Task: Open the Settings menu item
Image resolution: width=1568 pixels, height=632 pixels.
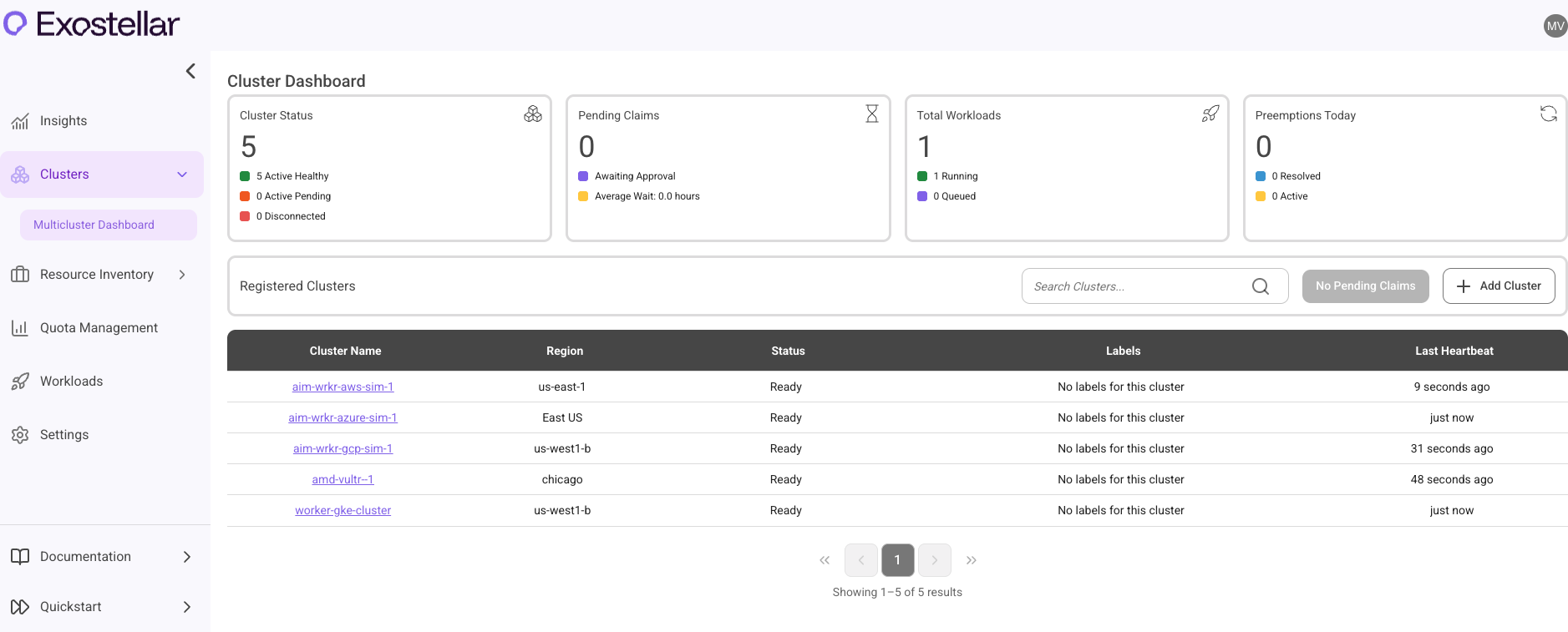Action: click(x=64, y=435)
